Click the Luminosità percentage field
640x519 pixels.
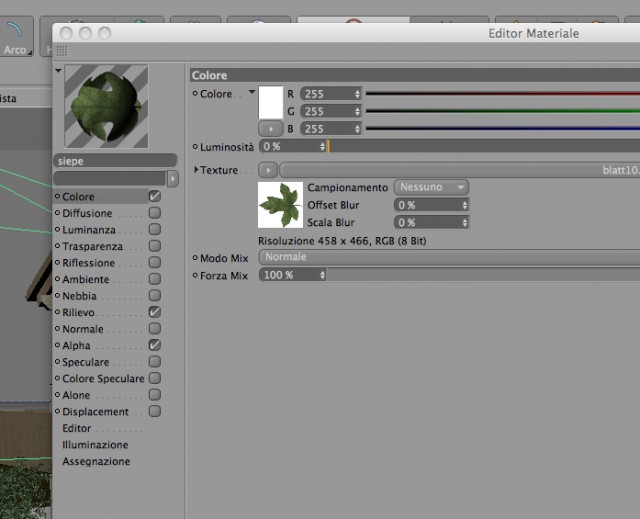289,146
